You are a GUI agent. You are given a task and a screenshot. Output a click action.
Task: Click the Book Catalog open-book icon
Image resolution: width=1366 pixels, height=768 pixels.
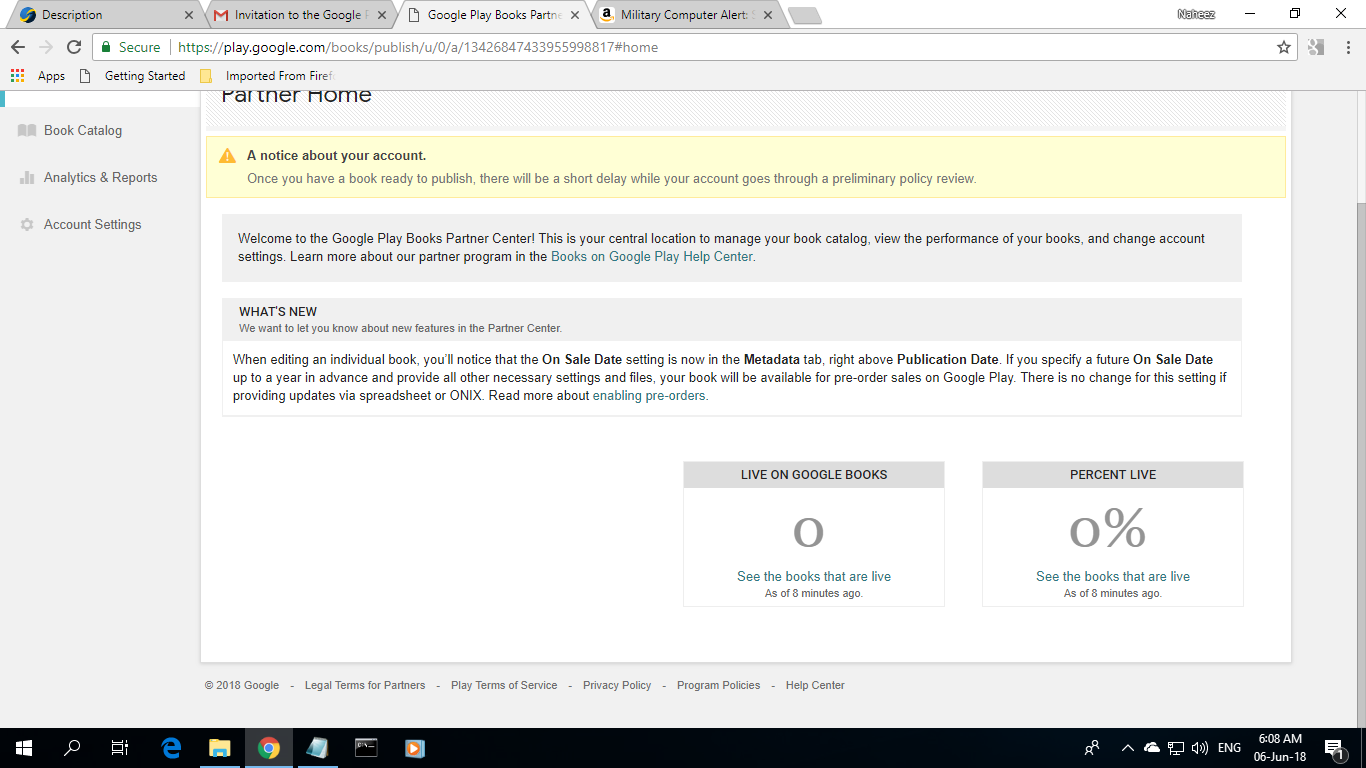click(x=27, y=130)
